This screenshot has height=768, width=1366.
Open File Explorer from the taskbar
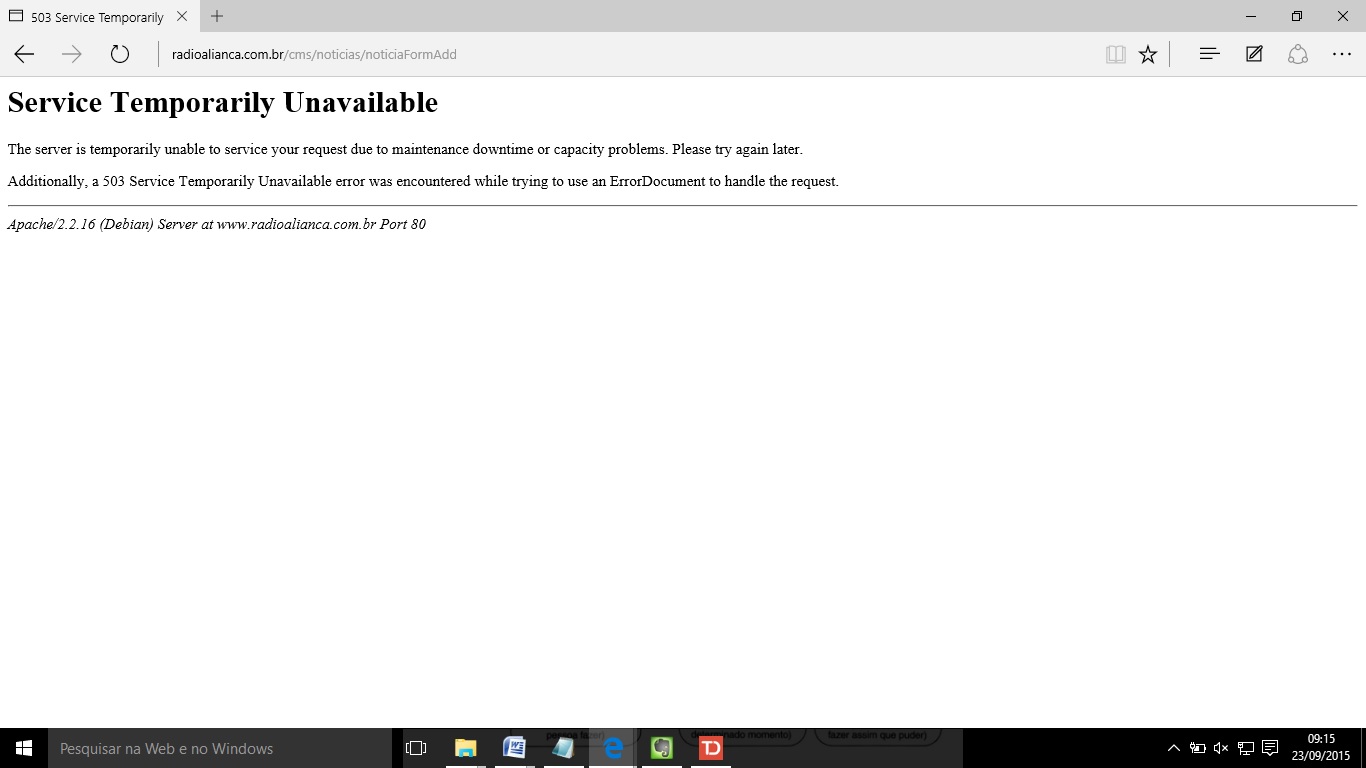(465, 748)
